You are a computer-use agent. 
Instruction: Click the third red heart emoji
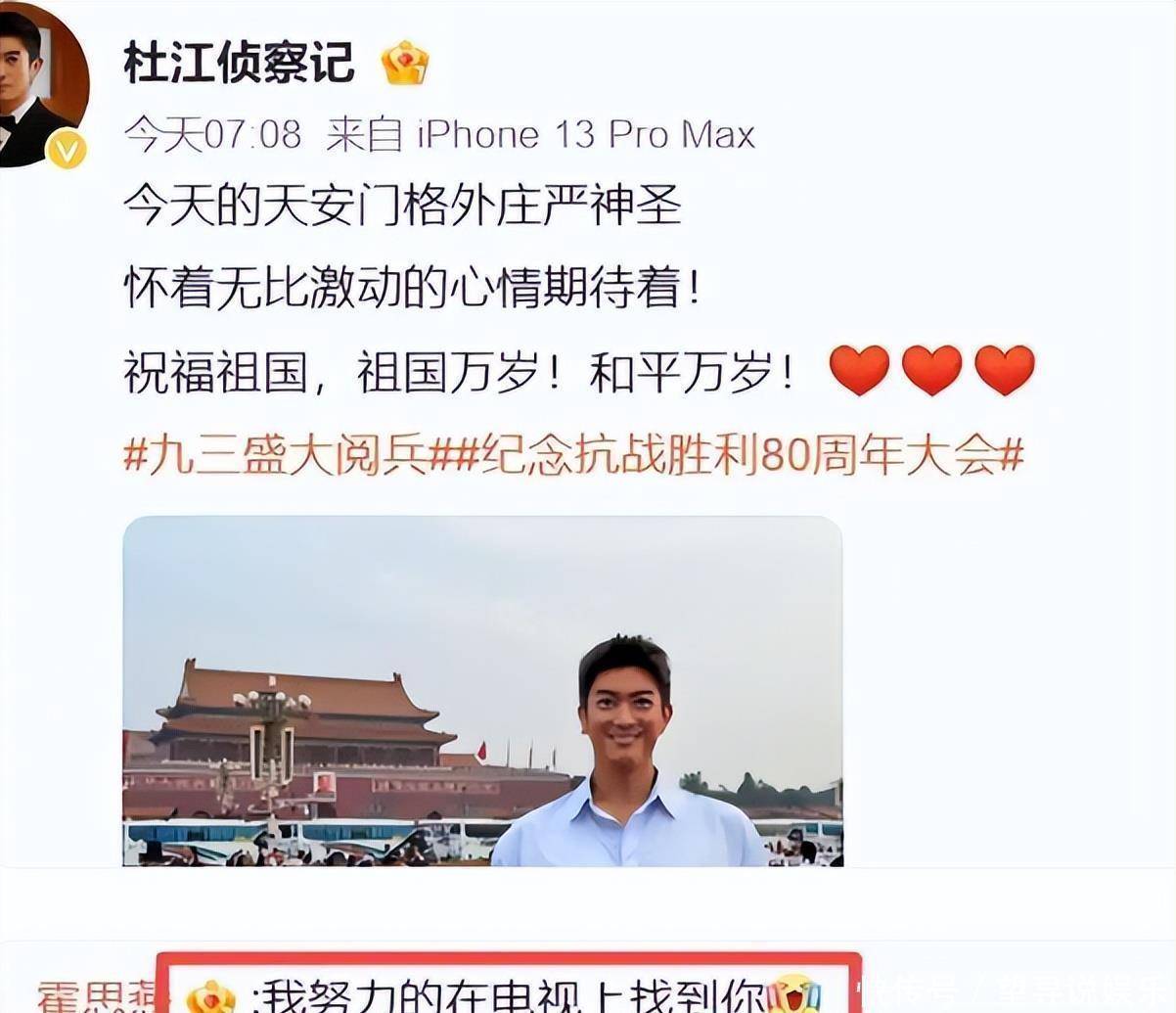[x=1005, y=371]
